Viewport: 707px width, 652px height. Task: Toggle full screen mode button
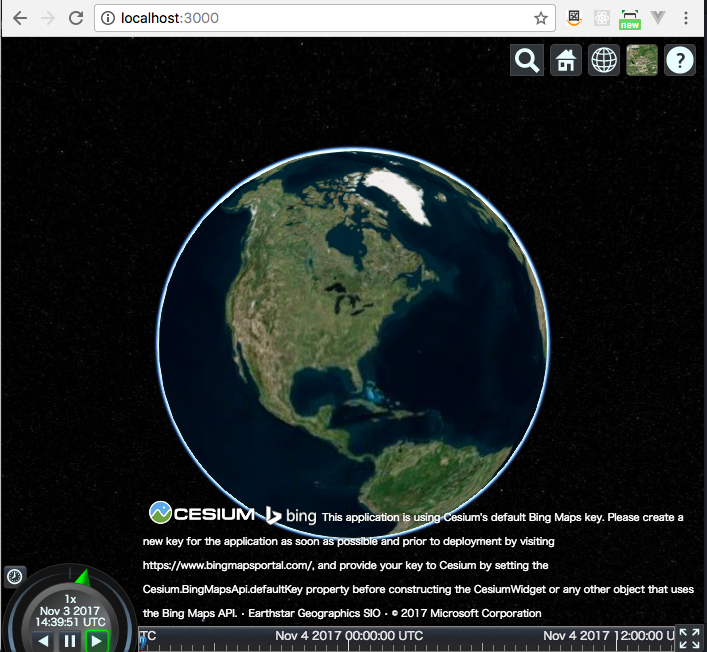(690, 638)
